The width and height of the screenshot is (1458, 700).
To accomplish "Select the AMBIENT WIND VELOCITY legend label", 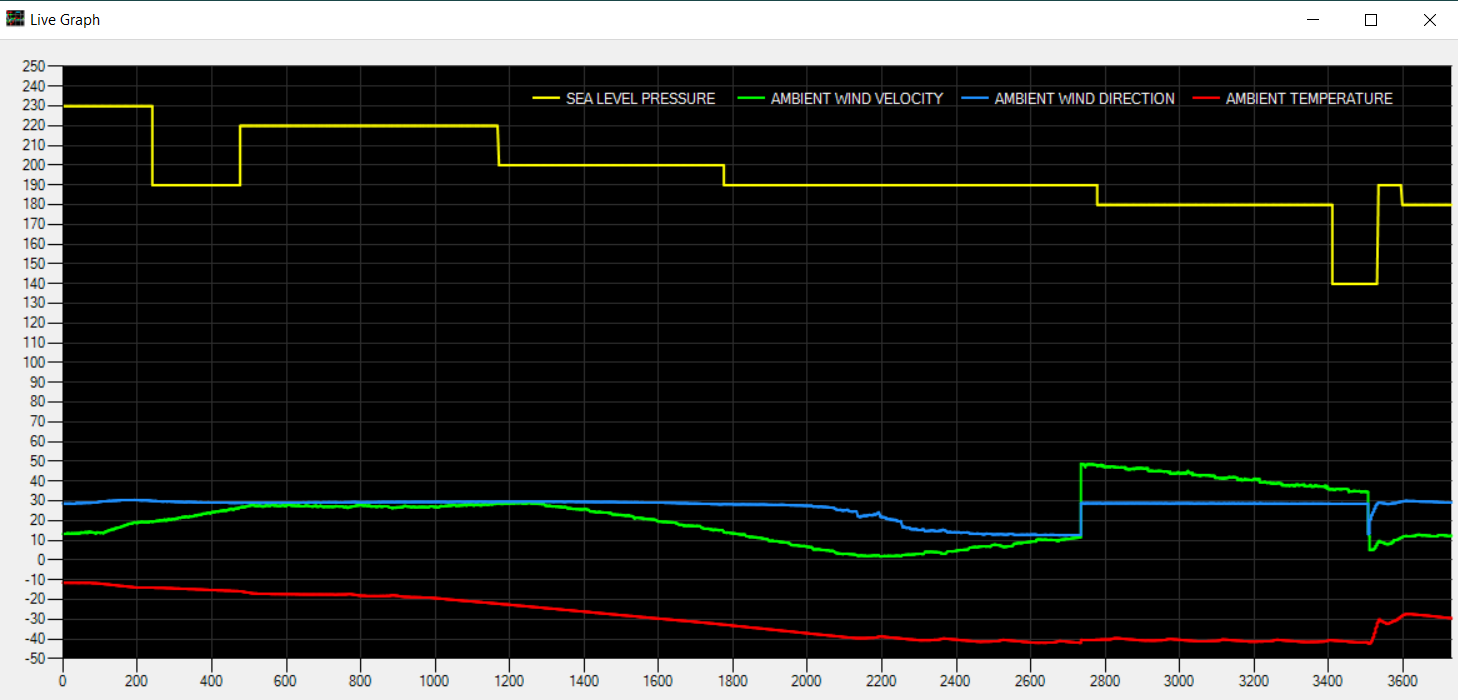I will tap(856, 99).
